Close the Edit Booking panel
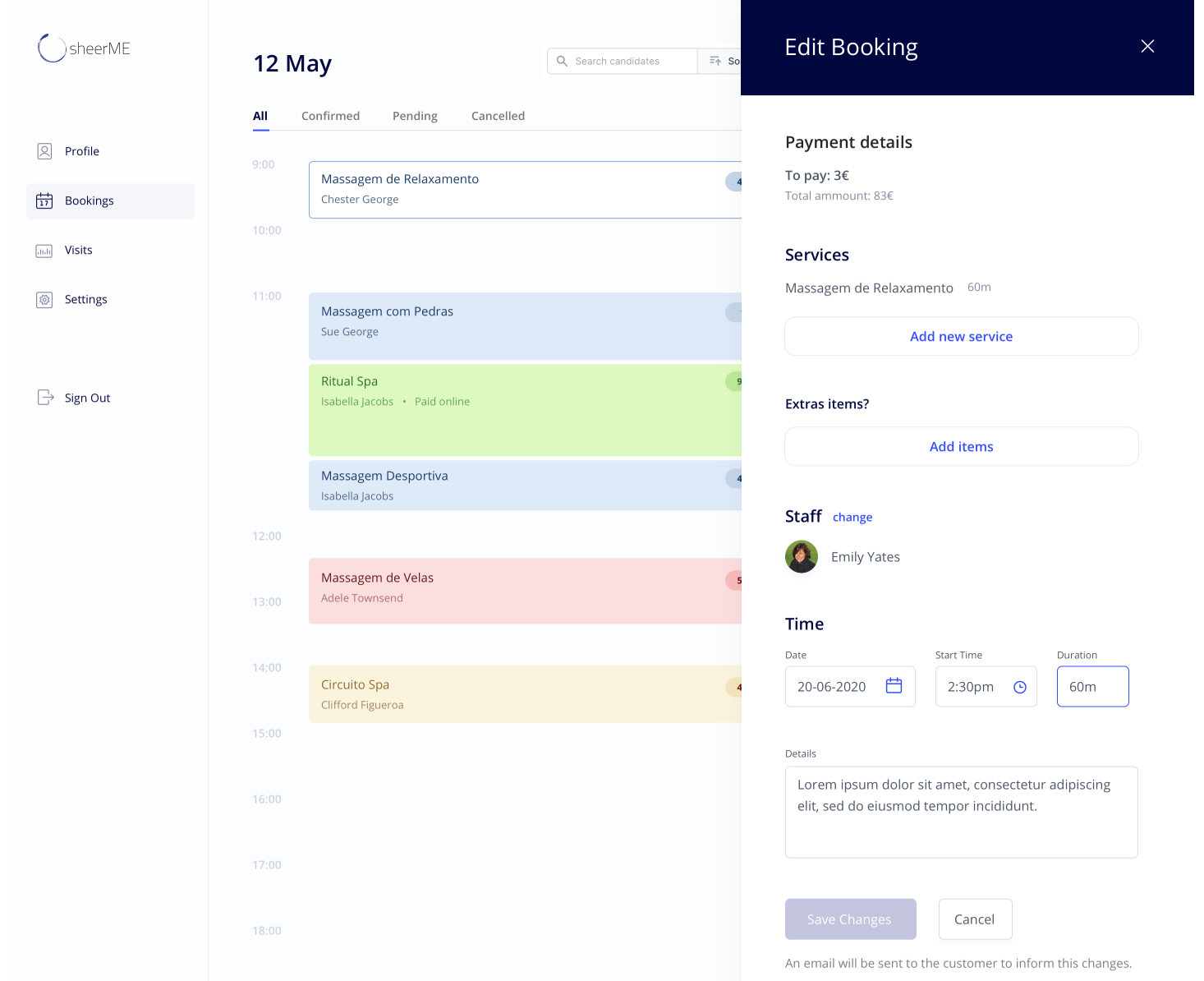Image resolution: width=1204 pixels, height=981 pixels. pos(1147,46)
